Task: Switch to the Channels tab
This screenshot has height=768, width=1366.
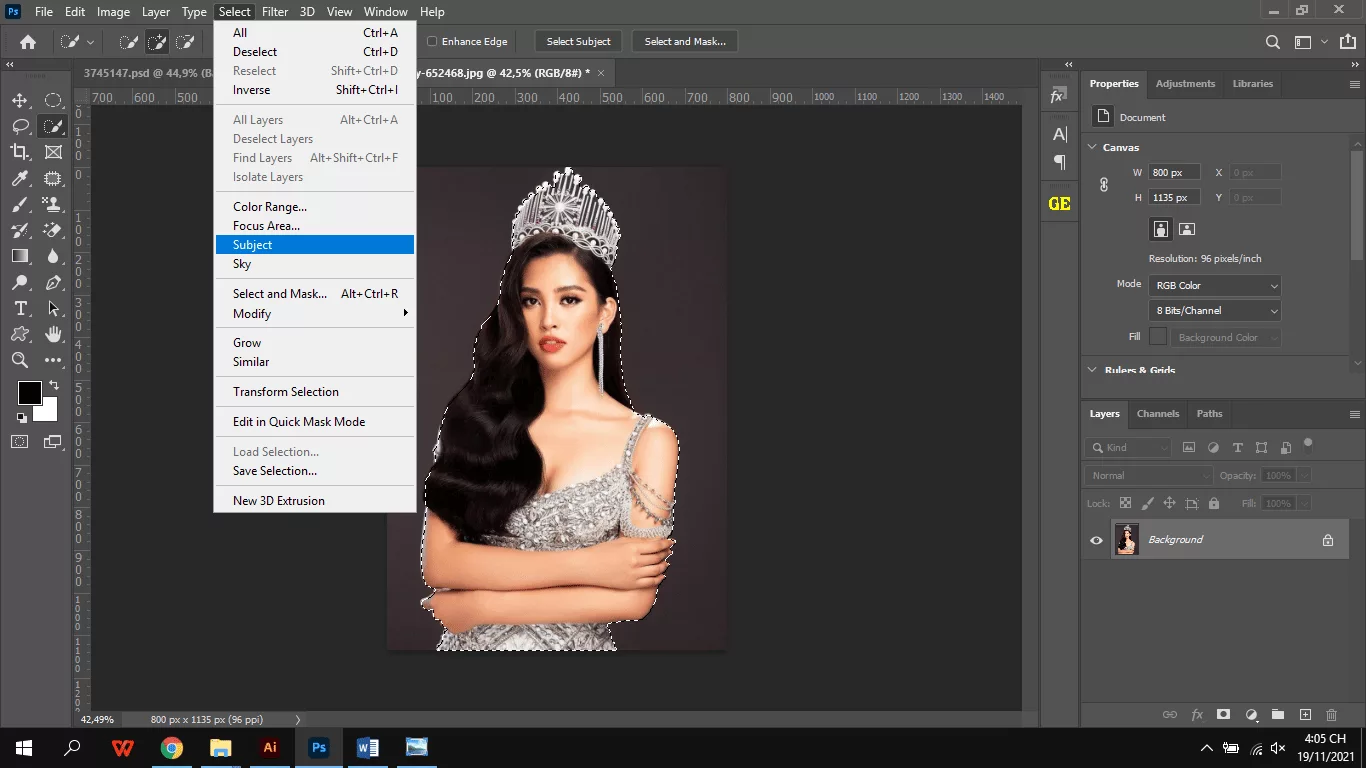Action: [x=1157, y=413]
